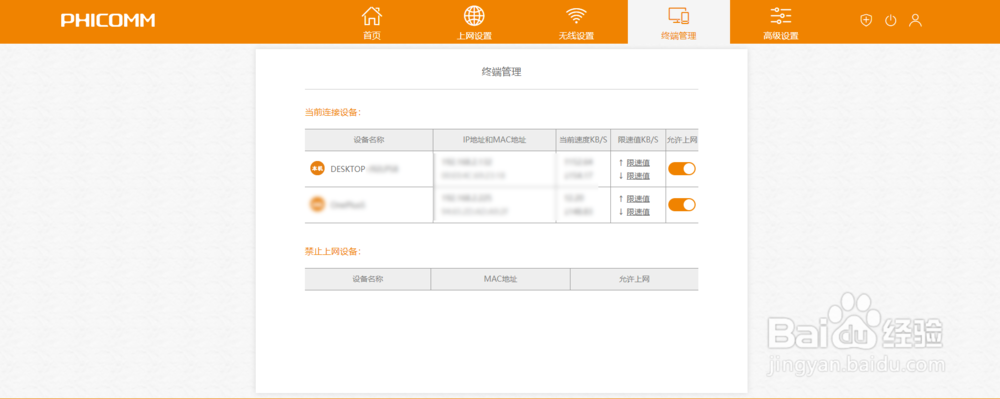This screenshot has width=1000, height=399.
Task: Switch to 高级设置 tab label
Action: [781, 36]
